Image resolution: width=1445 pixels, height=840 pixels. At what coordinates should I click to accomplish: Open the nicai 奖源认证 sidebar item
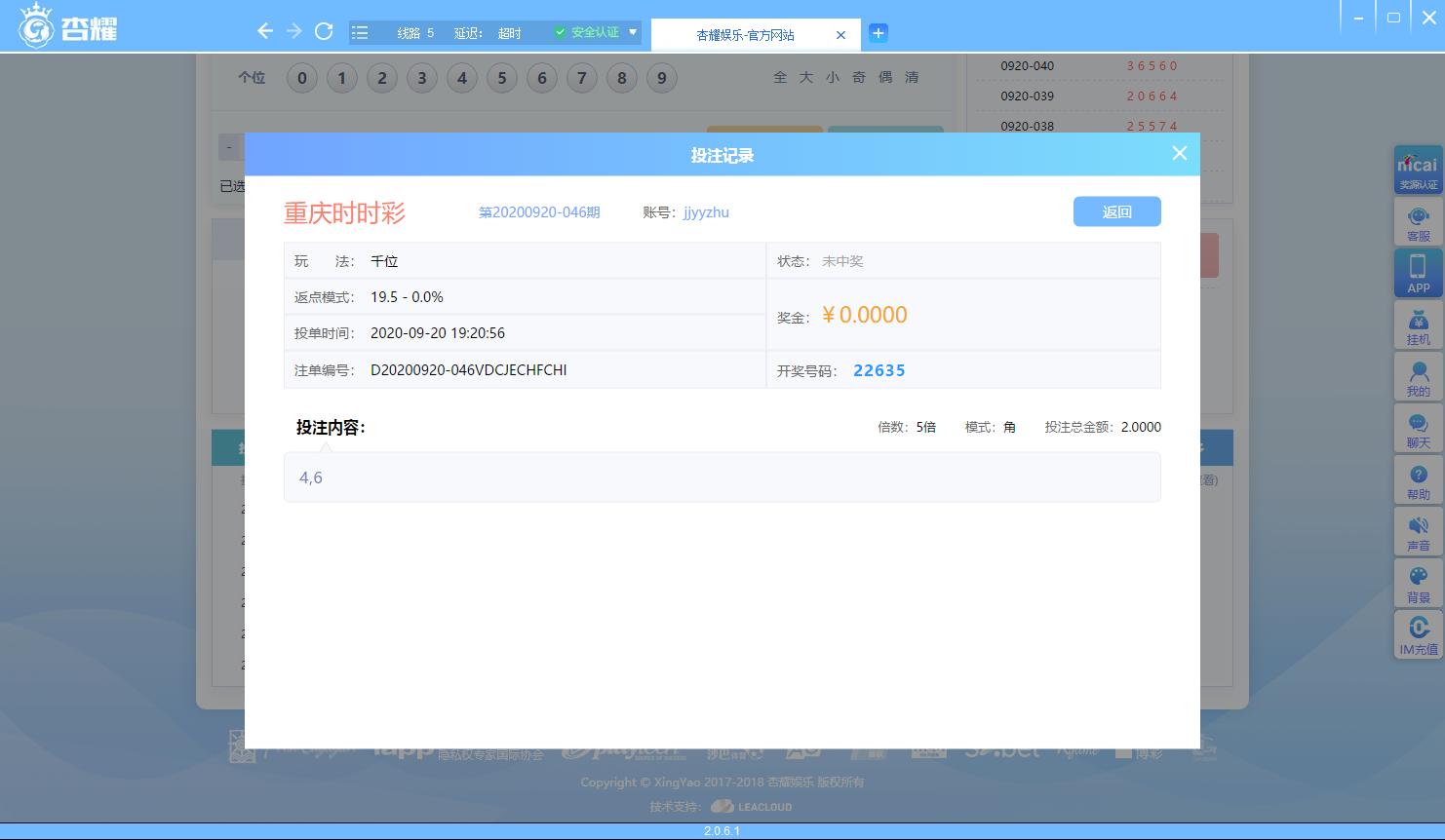click(x=1418, y=170)
